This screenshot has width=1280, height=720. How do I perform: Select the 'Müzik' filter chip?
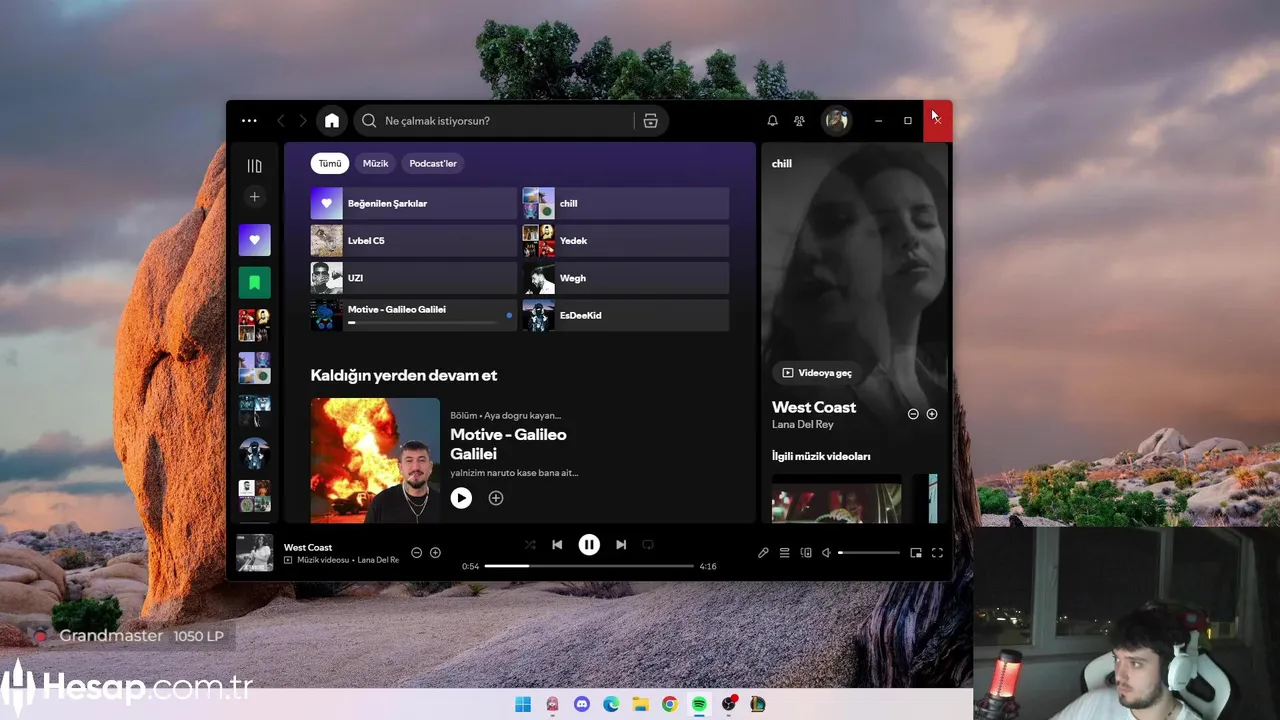[x=376, y=163]
